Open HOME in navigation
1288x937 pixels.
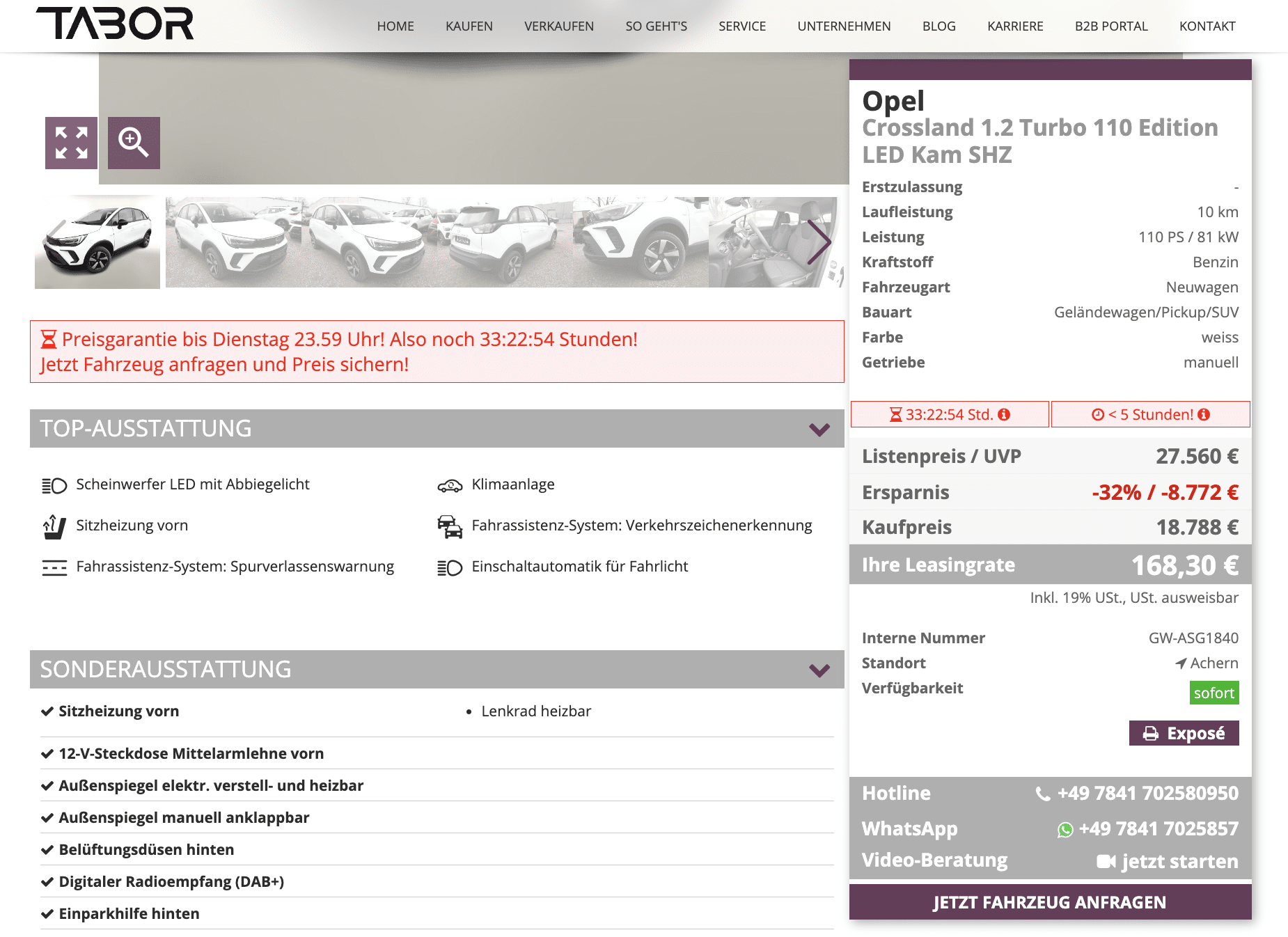pyautogui.click(x=395, y=26)
